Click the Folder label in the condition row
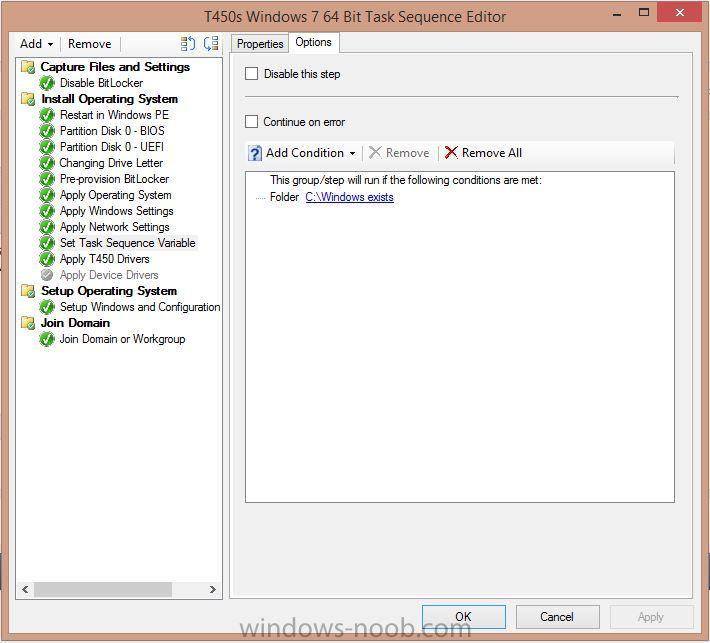 tap(284, 197)
